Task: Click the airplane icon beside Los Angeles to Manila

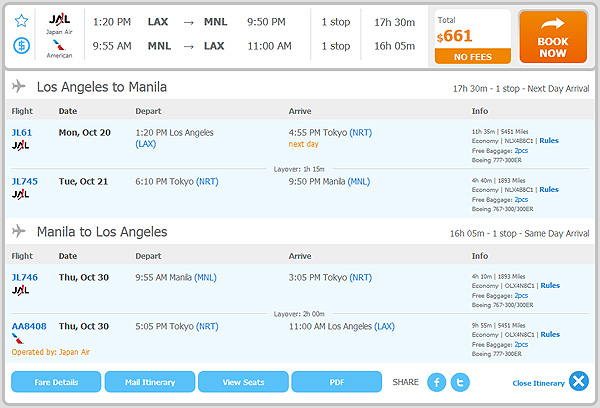Action: pos(18,86)
